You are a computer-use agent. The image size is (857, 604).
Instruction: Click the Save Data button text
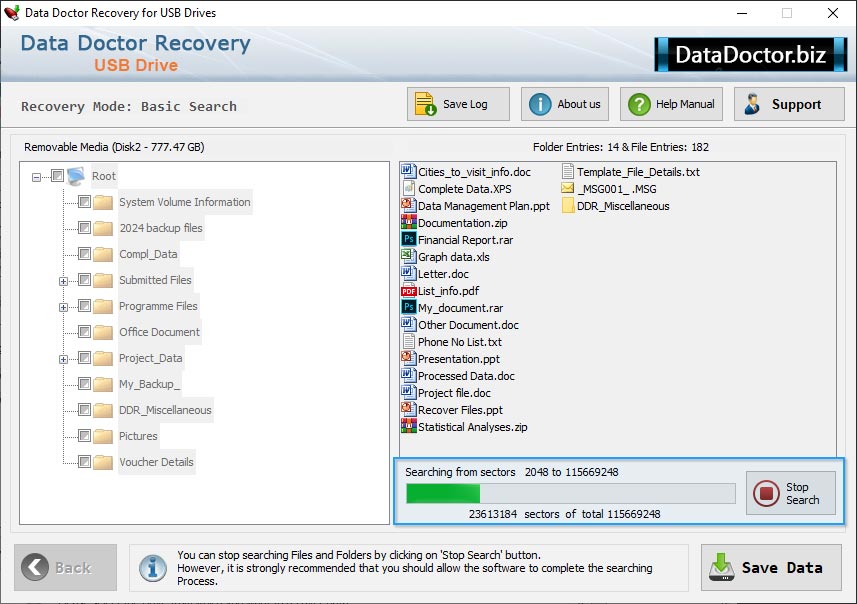pyautogui.click(x=782, y=568)
